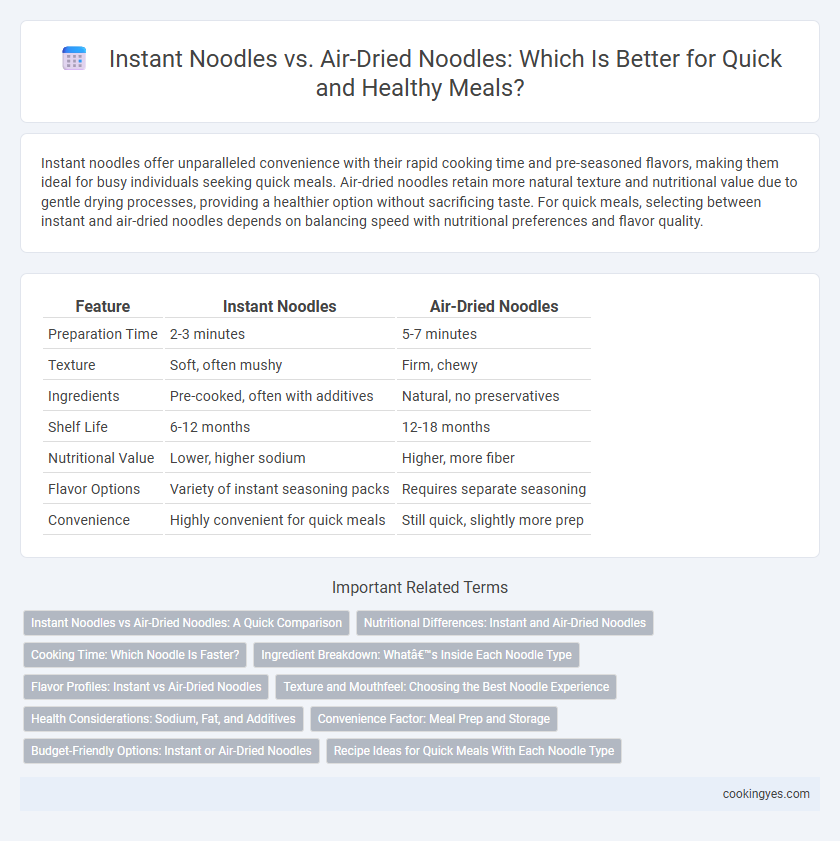
Task: Select Health Considerations: Sodium, Fat, and Additives tag
Action: 163,719
